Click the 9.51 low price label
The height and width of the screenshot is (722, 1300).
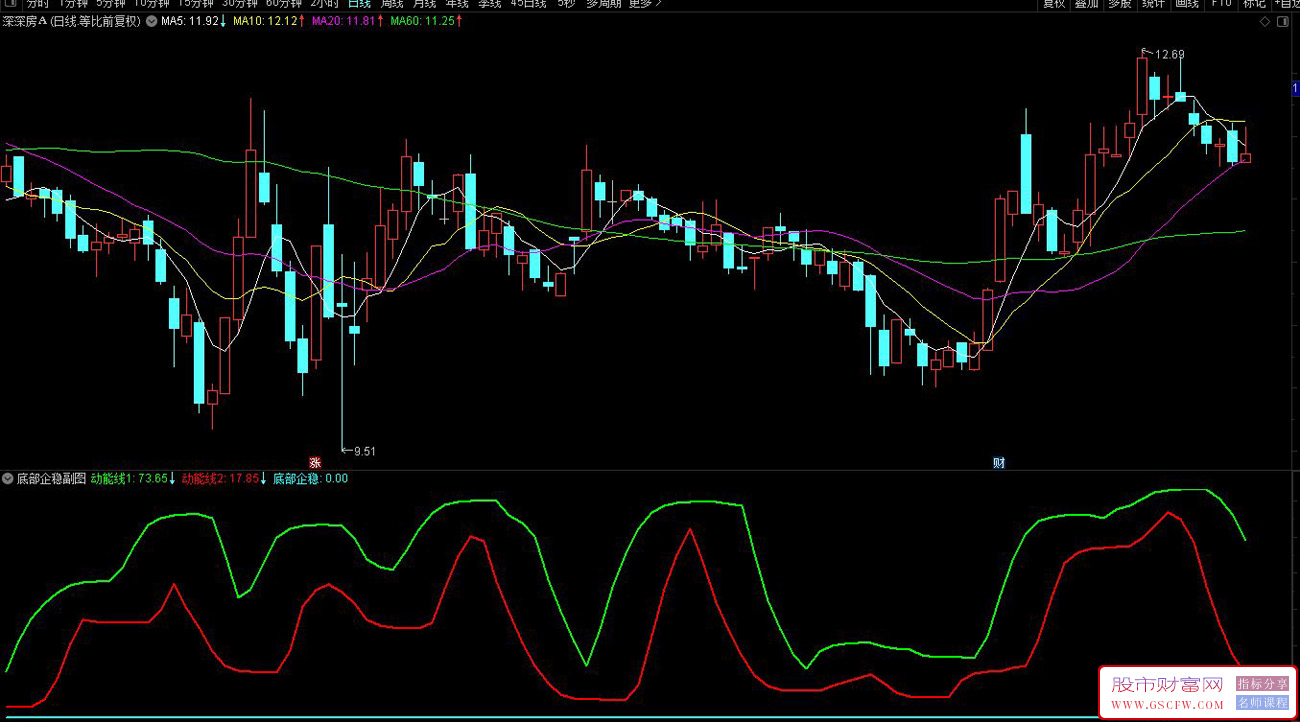pyautogui.click(x=364, y=451)
